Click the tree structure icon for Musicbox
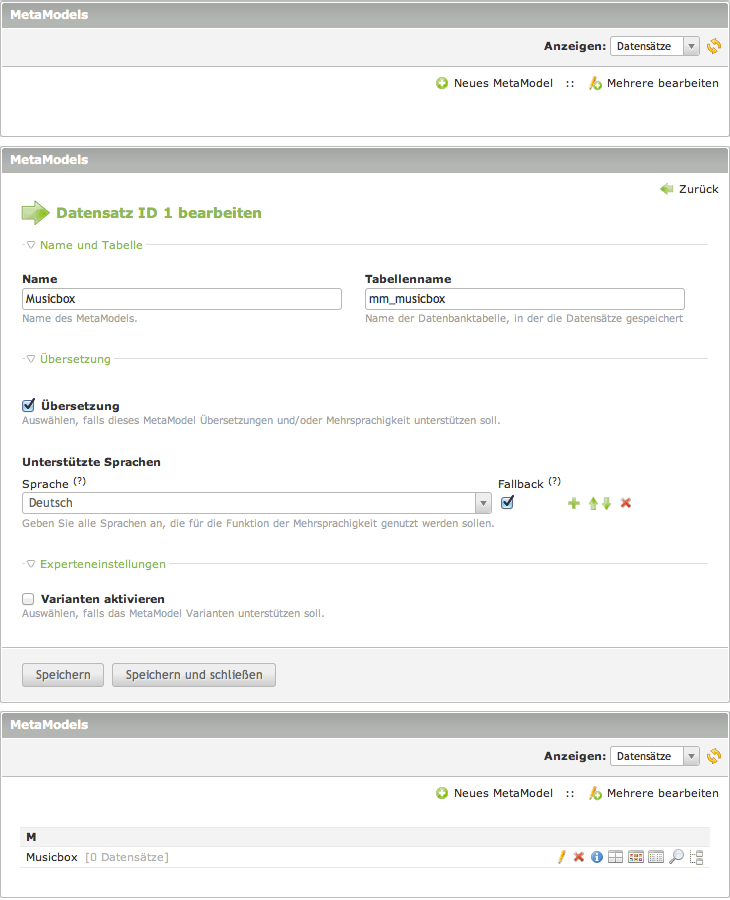 pos(697,857)
